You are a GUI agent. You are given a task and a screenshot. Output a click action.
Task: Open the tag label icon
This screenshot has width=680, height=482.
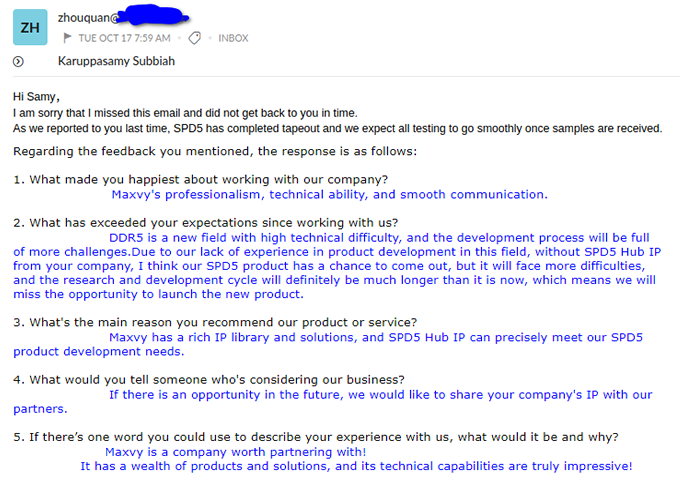pos(195,38)
